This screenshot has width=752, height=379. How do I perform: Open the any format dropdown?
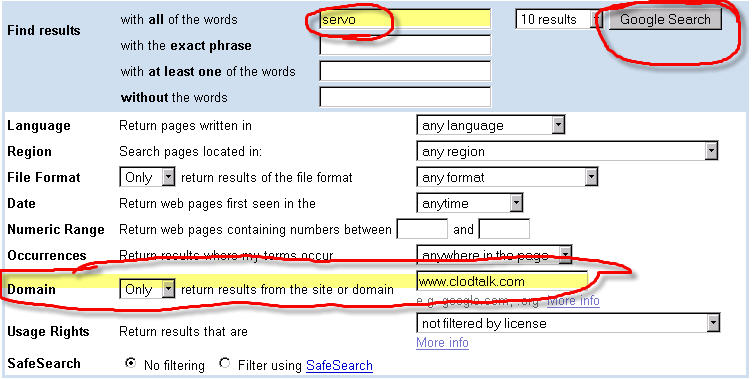(x=507, y=177)
